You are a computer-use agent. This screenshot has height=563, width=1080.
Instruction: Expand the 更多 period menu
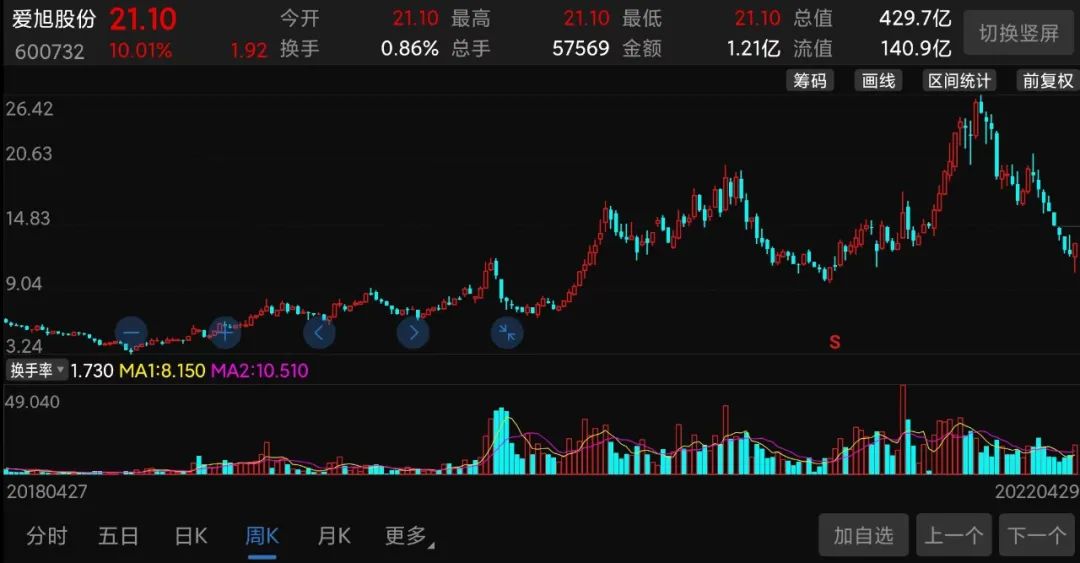point(408,535)
